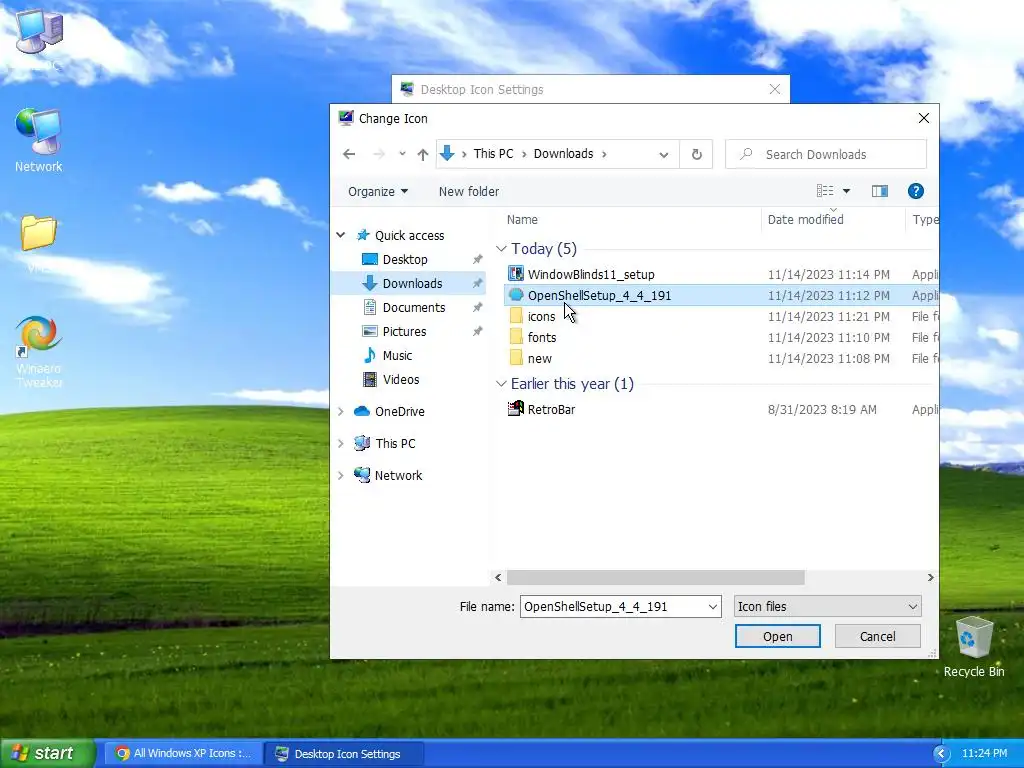The height and width of the screenshot is (768, 1024).
Task: Click Downloads in the address breadcrumb
Action: [x=563, y=154]
